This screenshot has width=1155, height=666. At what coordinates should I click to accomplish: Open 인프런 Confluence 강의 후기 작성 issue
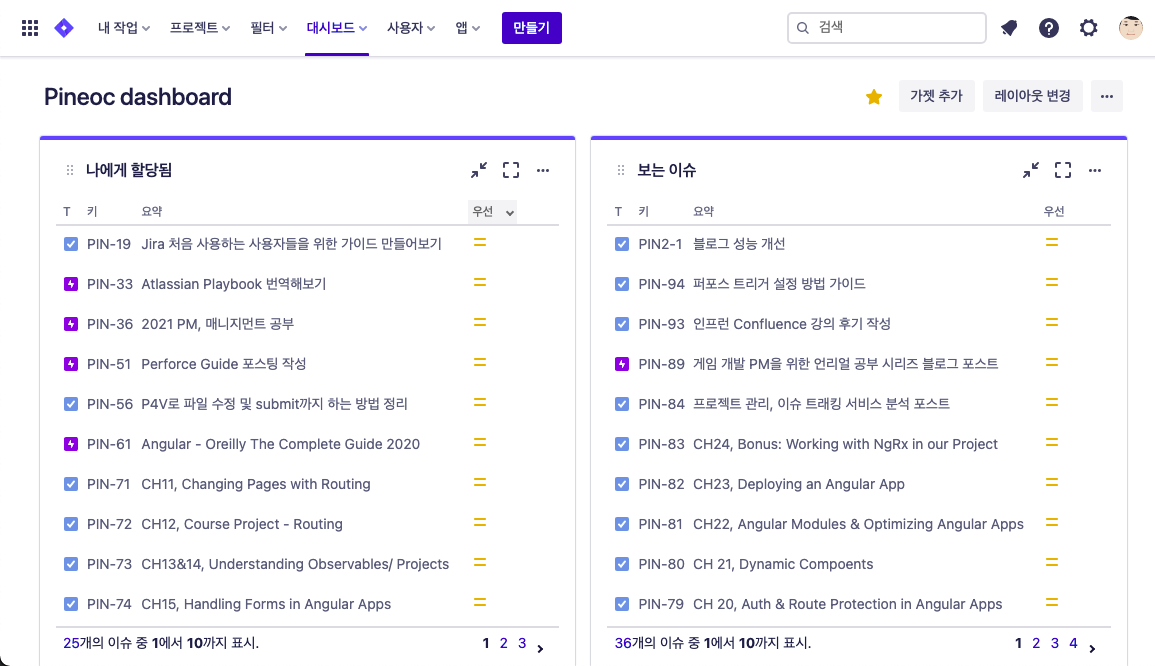[792, 324]
